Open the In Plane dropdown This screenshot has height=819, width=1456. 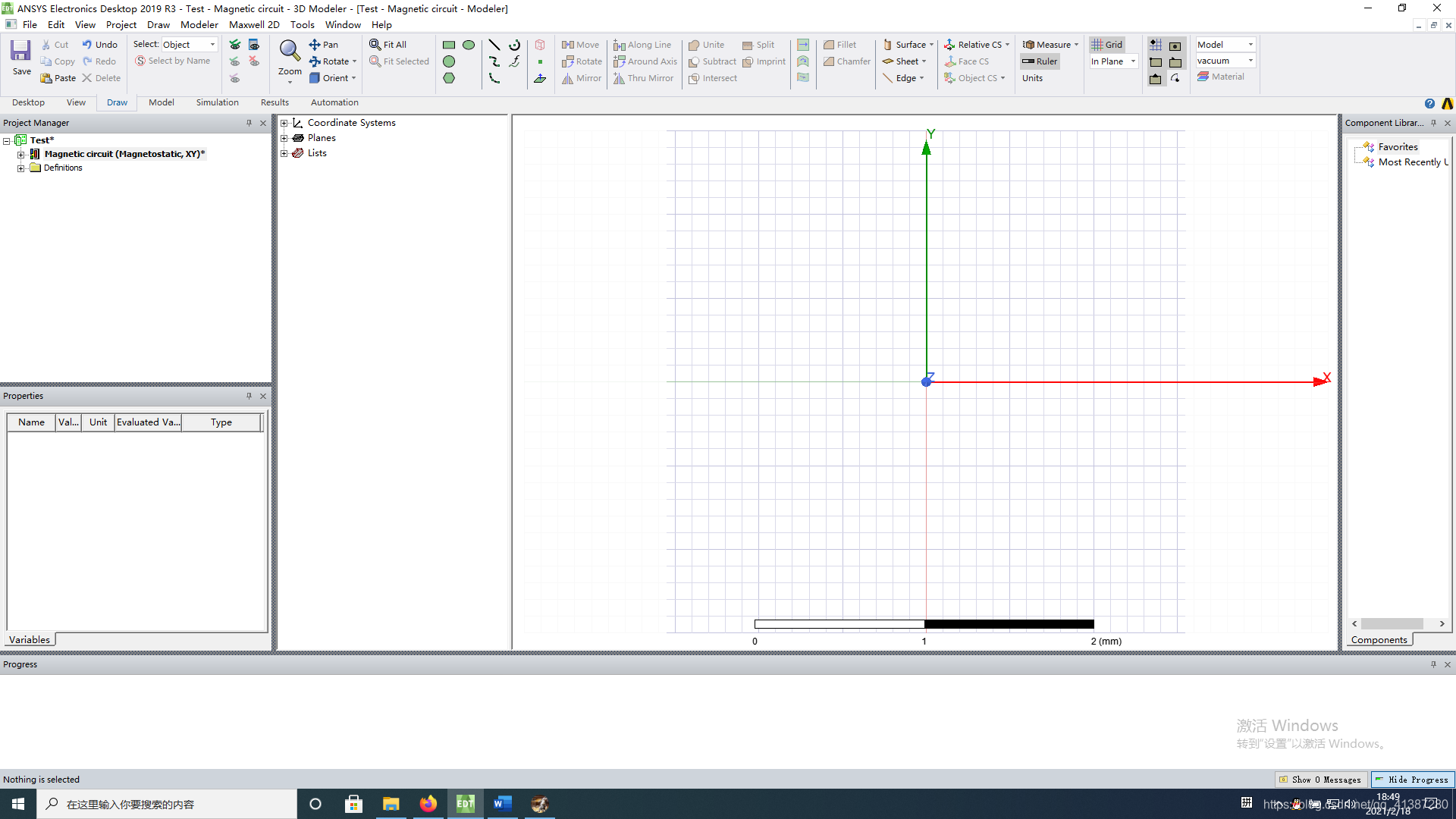1114,61
